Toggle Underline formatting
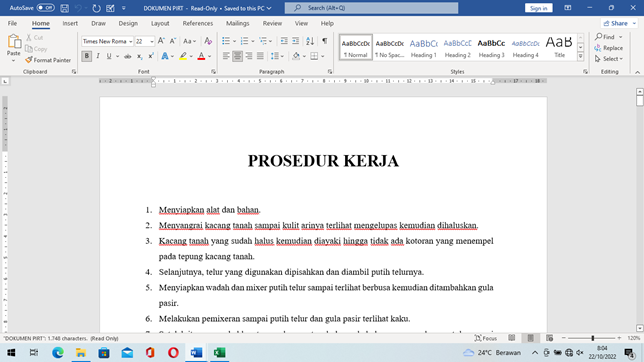644x362 pixels. click(109, 56)
